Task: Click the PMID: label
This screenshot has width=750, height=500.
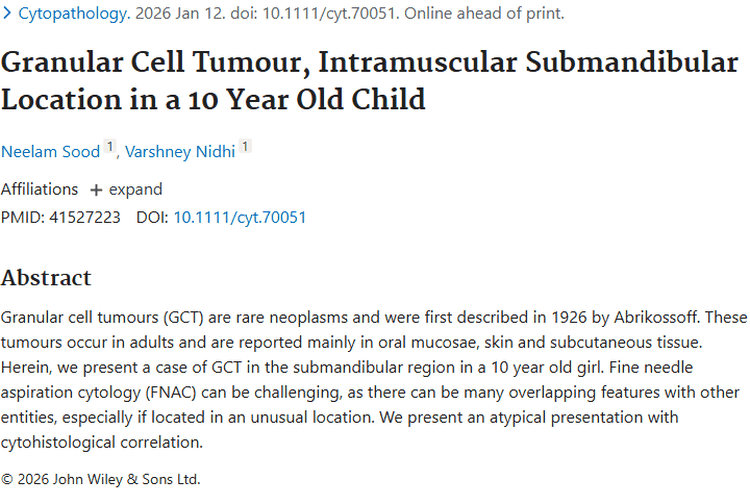Action: point(23,216)
